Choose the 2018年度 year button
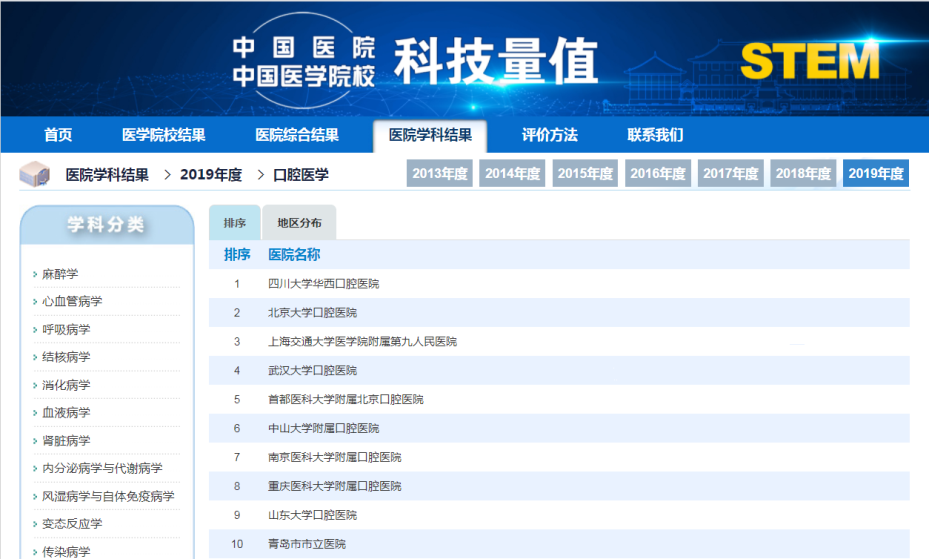Viewport: 929px width, 559px height. click(x=803, y=173)
